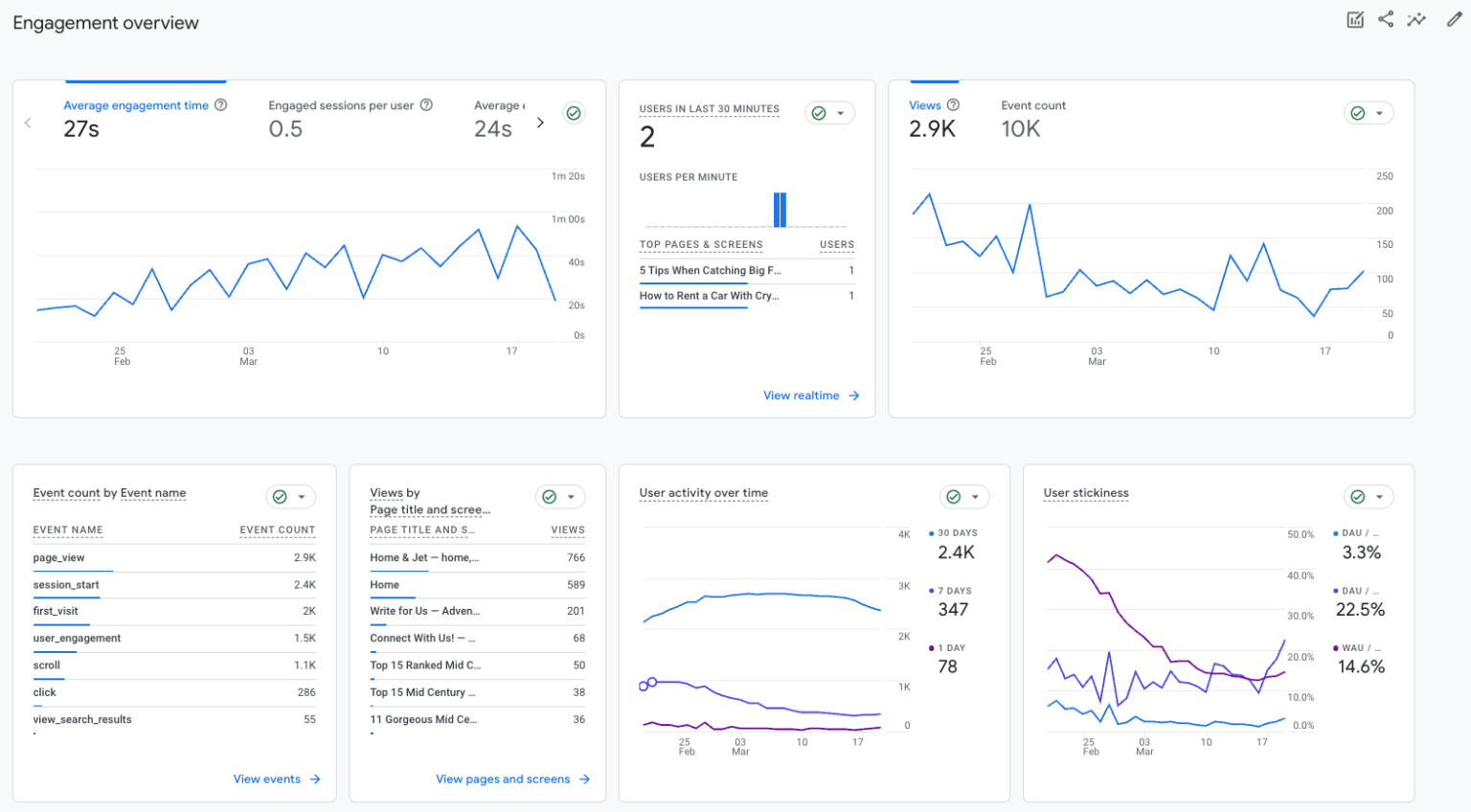Open Insights with the sparkle trendline icon
The image size is (1471, 812).
tap(1416, 19)
